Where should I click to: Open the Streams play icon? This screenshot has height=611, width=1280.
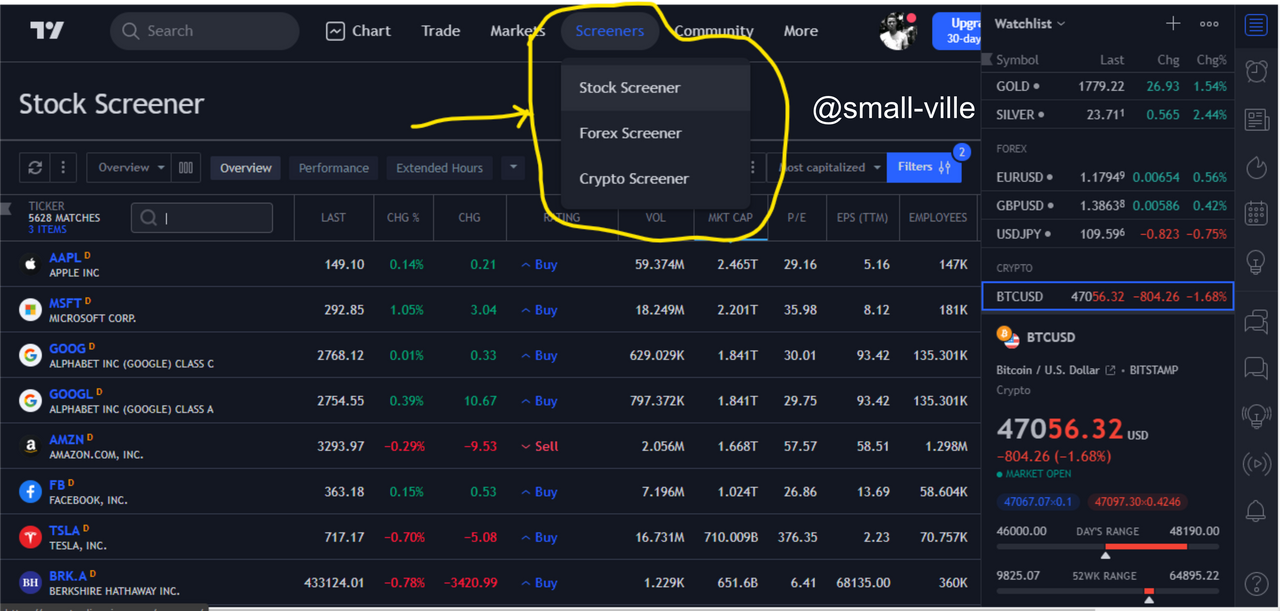pyautogui.click(x=1256, y=464)
